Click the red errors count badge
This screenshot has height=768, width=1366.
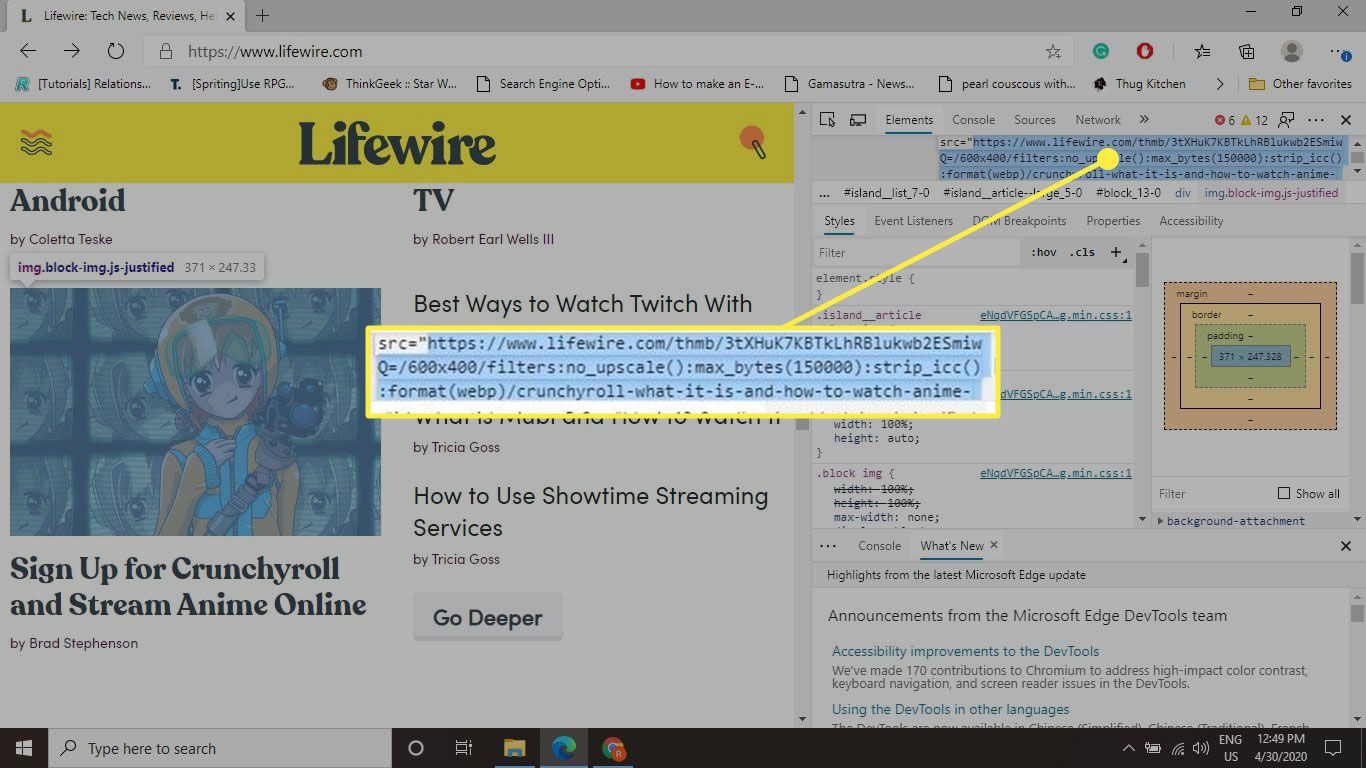click(1224, 120)
